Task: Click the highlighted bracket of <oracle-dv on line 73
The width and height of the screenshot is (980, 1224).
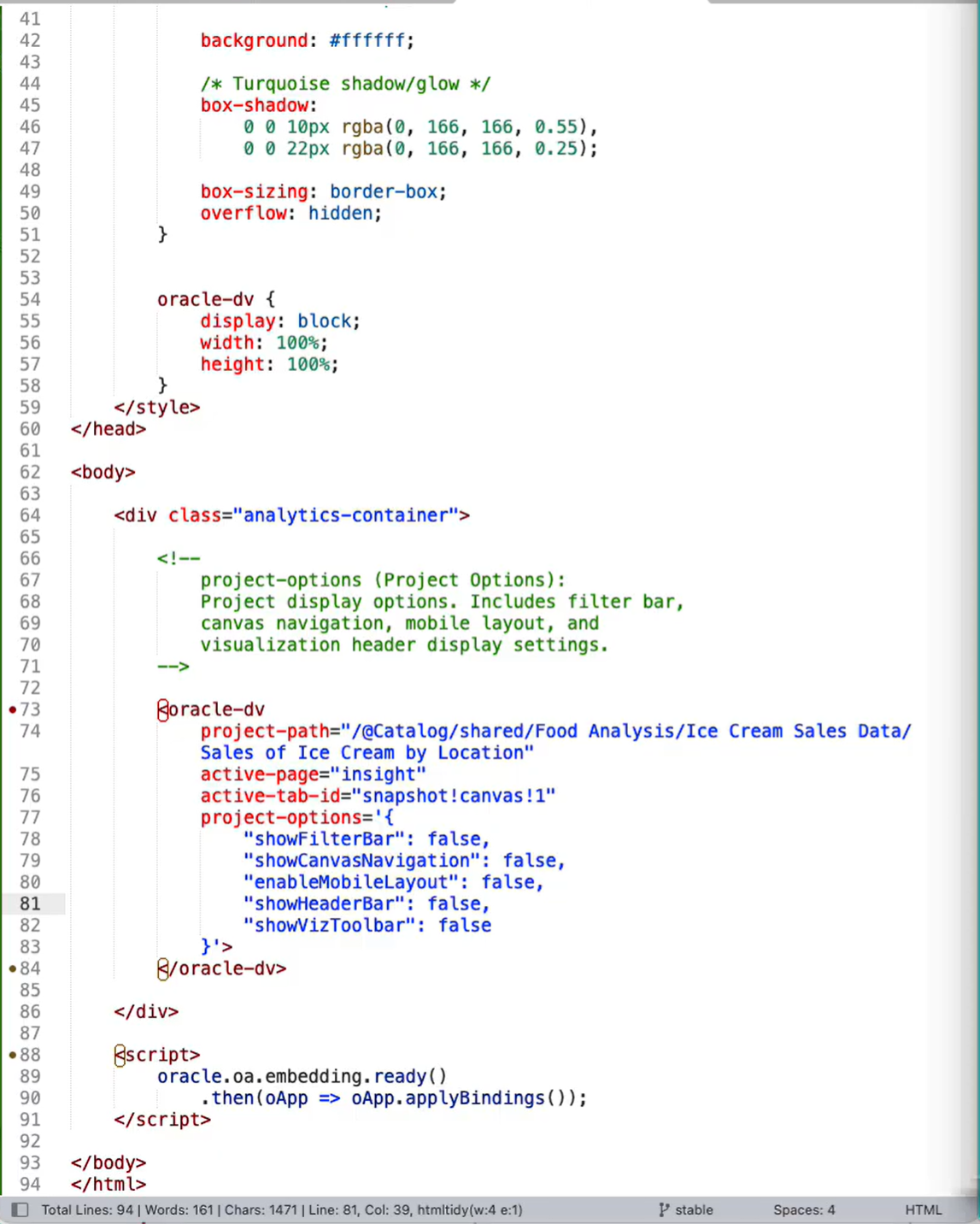Action: [162, 709]
